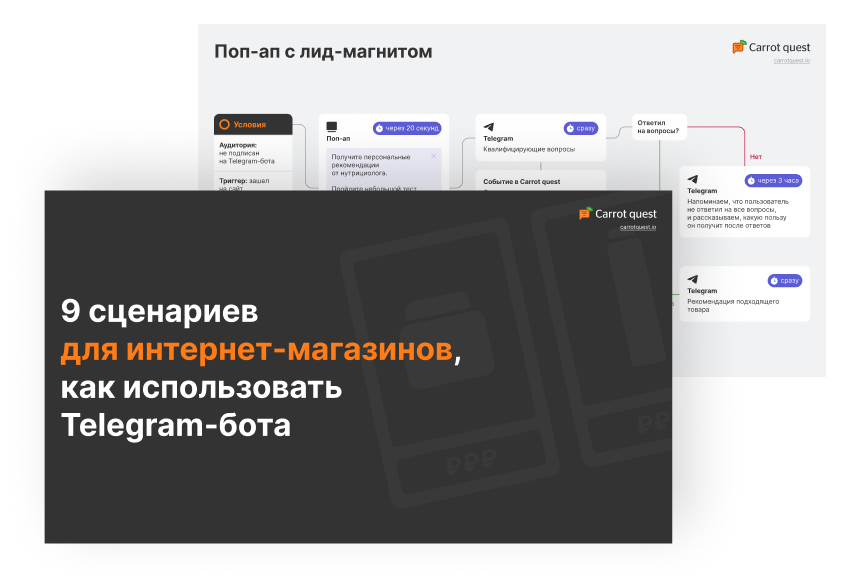Open the carrotquest.io link on the dark slide
Viewport: 850px width, 588px height.
pyautogui.click(x=638, y=227)
